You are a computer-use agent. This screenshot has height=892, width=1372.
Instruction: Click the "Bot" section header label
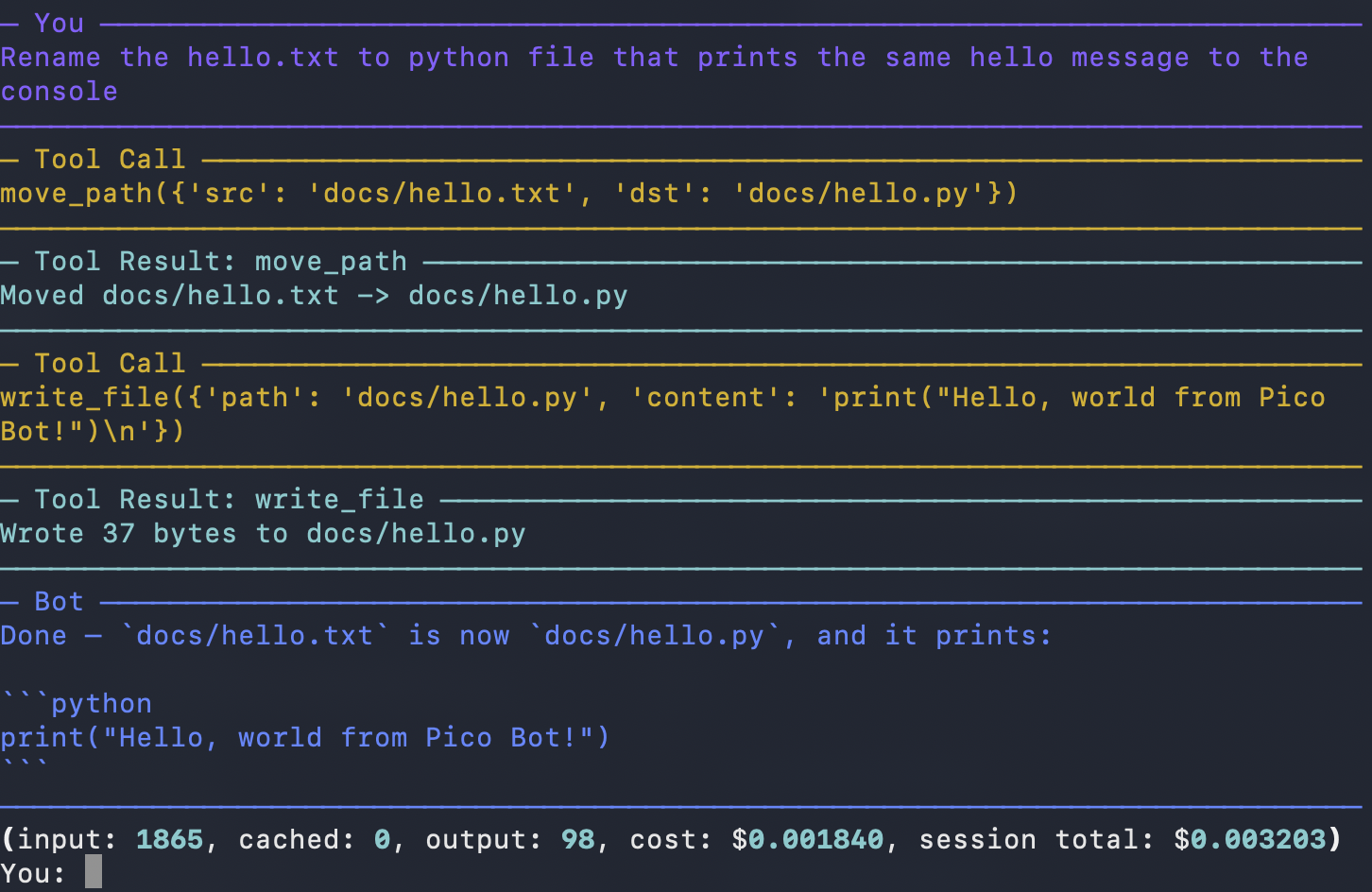60,601
